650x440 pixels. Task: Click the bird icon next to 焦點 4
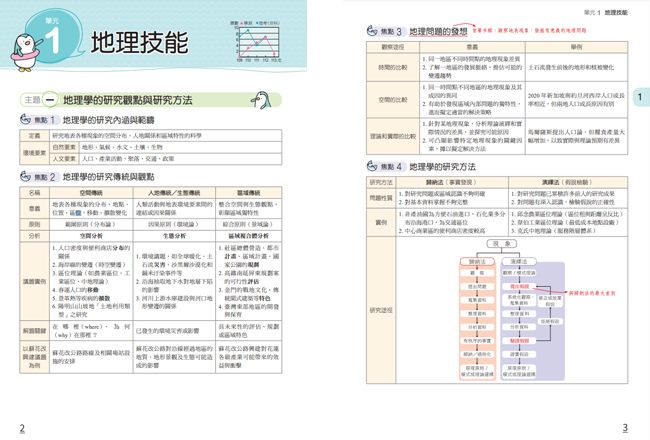pos(372,166)
